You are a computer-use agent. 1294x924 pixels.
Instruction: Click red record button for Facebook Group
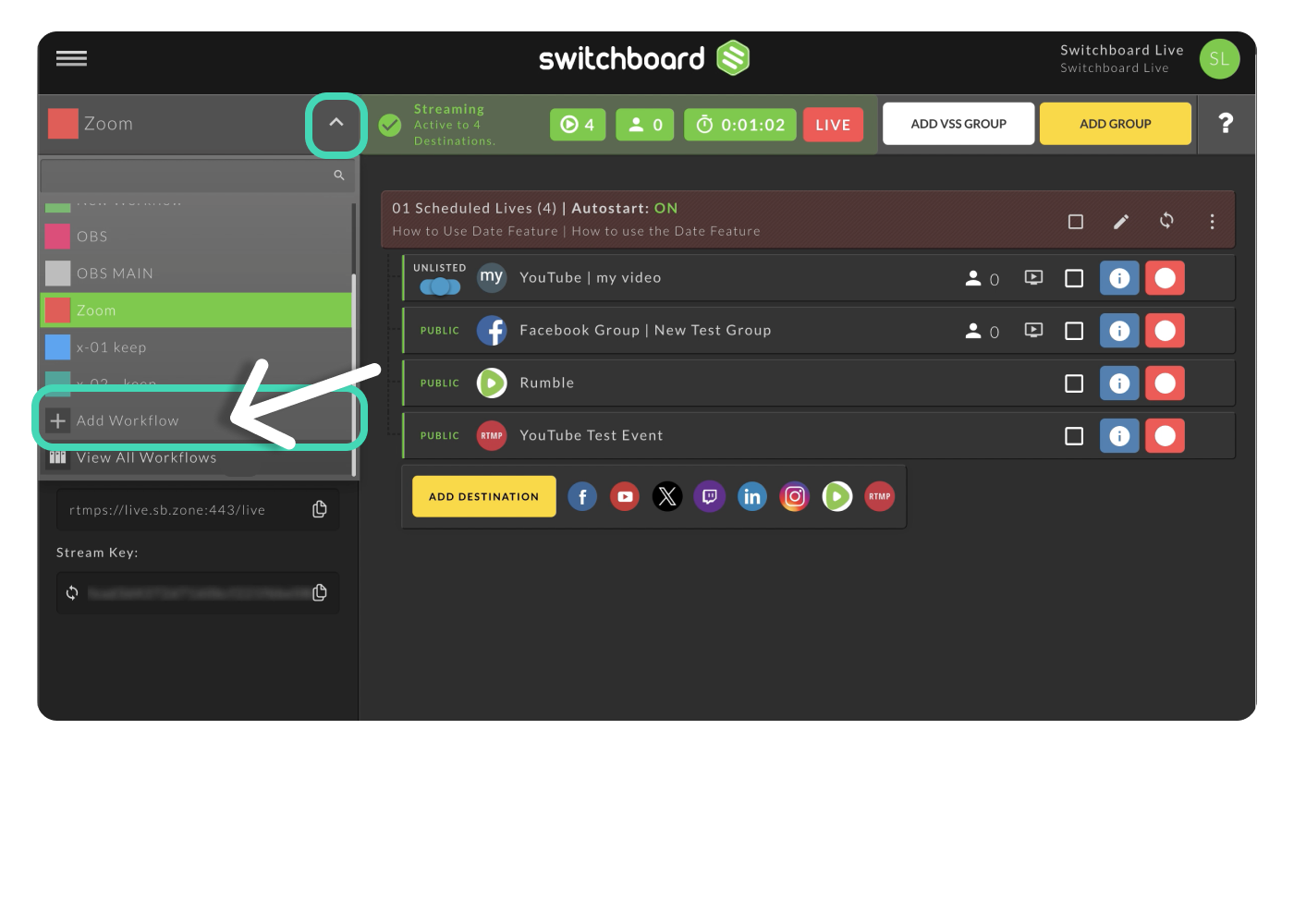coord(1165,331)
